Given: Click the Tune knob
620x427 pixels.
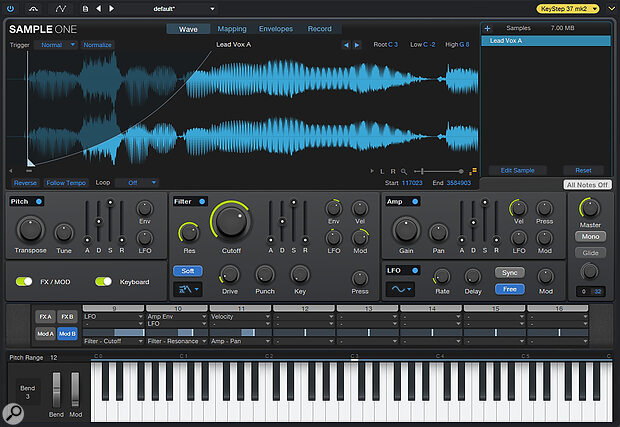Looking at the screenshot, I should point(64,232).
